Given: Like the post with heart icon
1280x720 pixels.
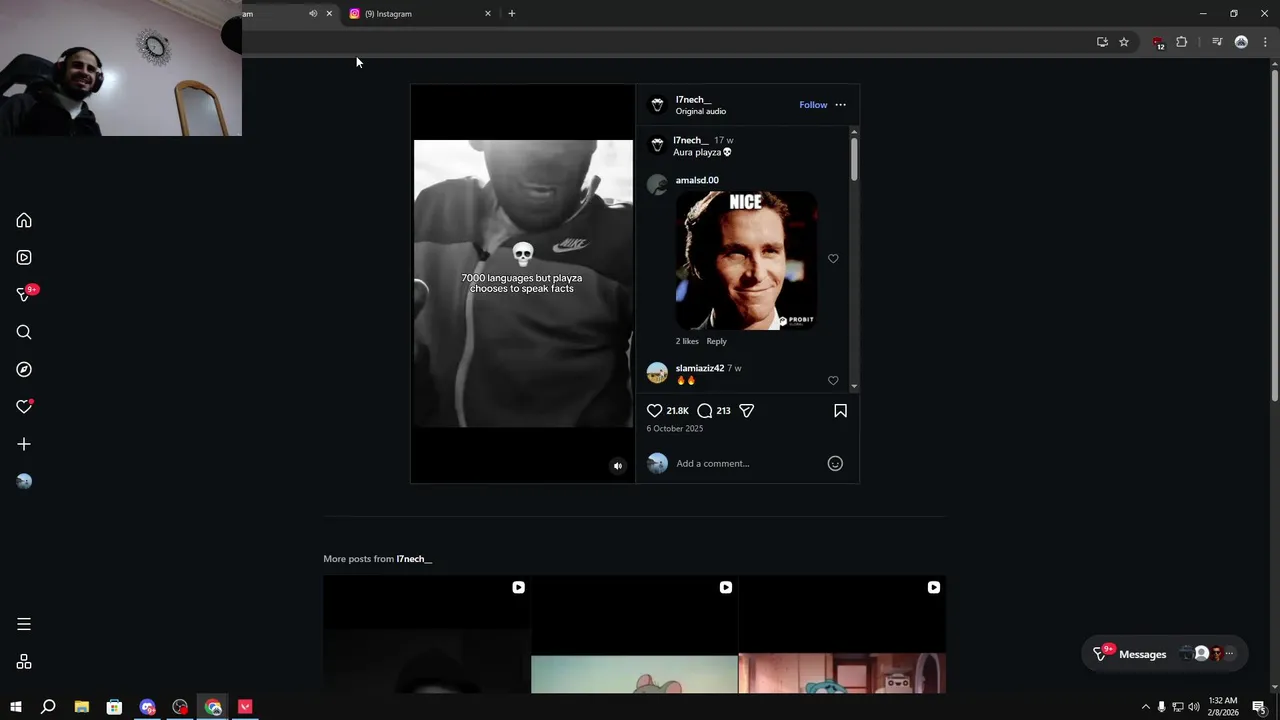Looking at the screenshot, I should (654, 411).
